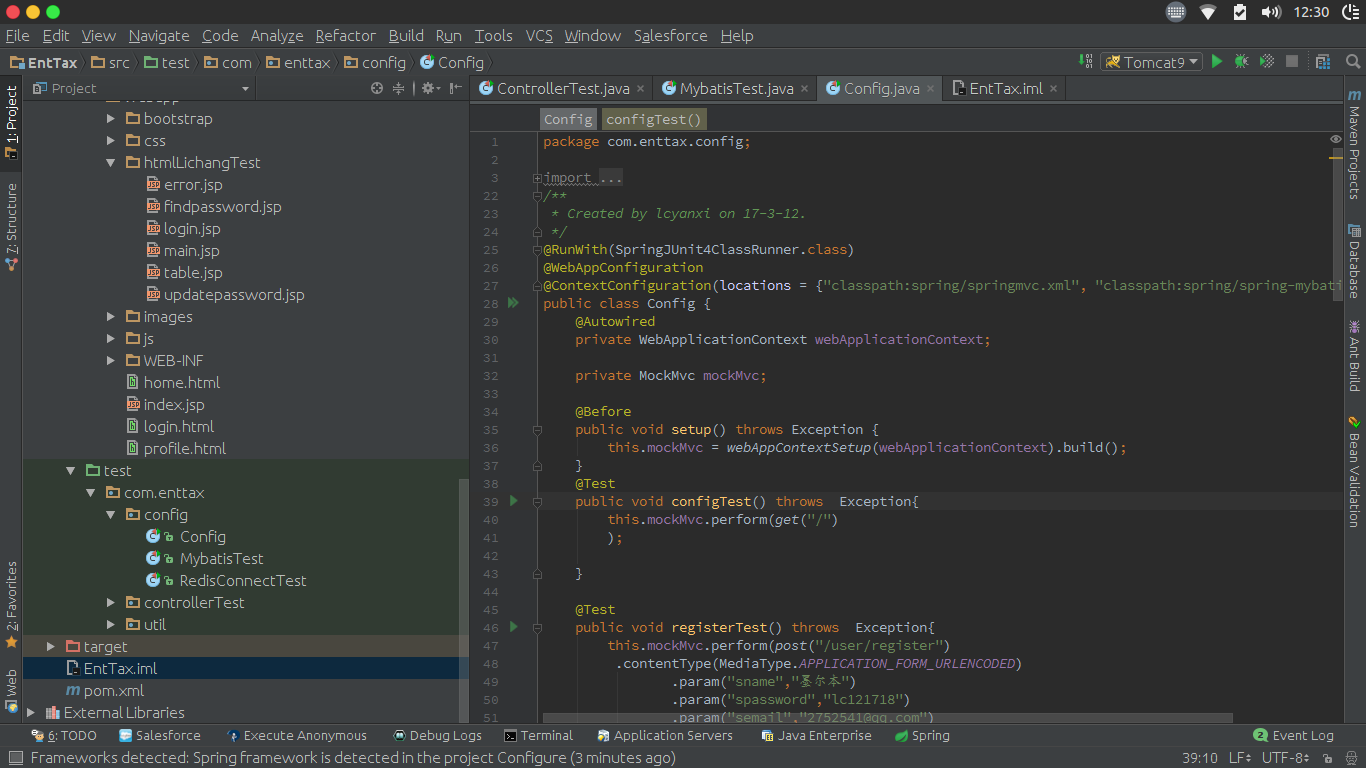
Task: Run Tomcat9 with coverage
Action: coord(1267,61)
